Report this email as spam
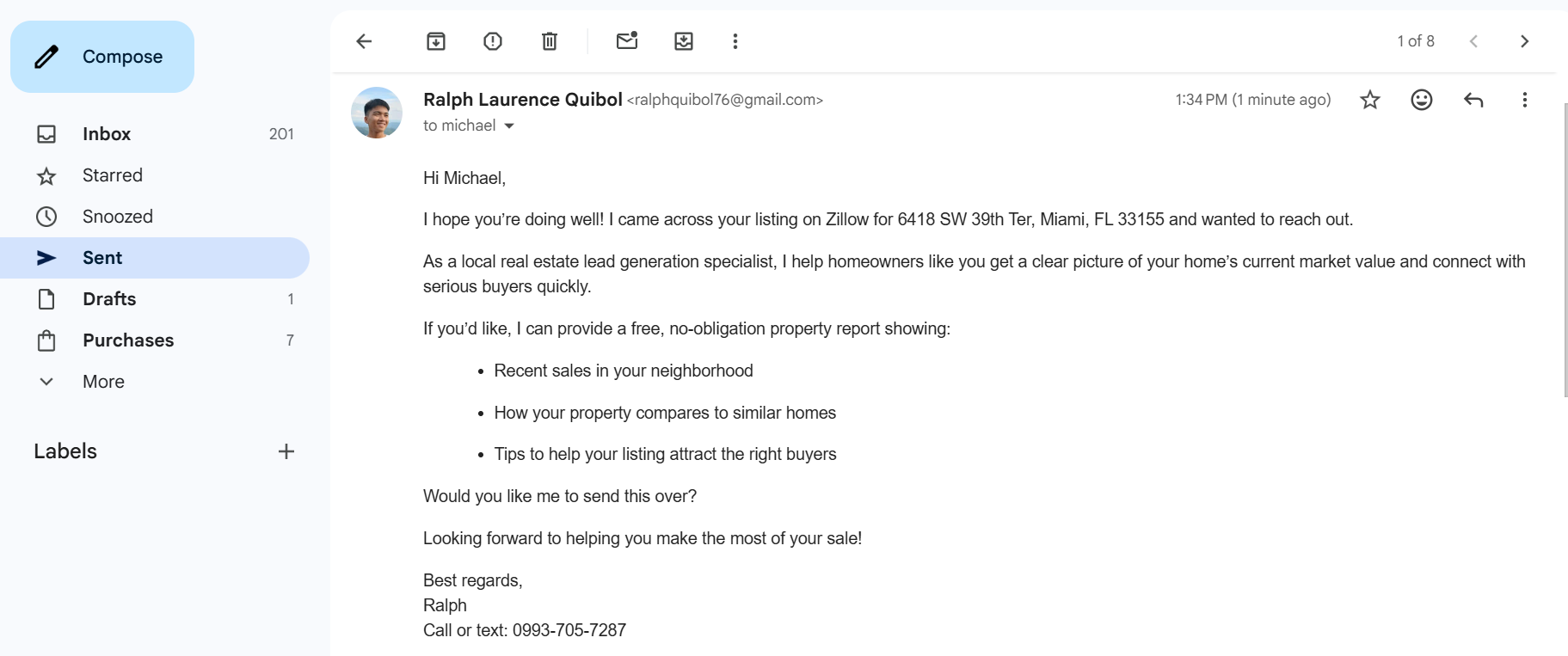This screenshot has width=1568, height=656. click(493, 41)
